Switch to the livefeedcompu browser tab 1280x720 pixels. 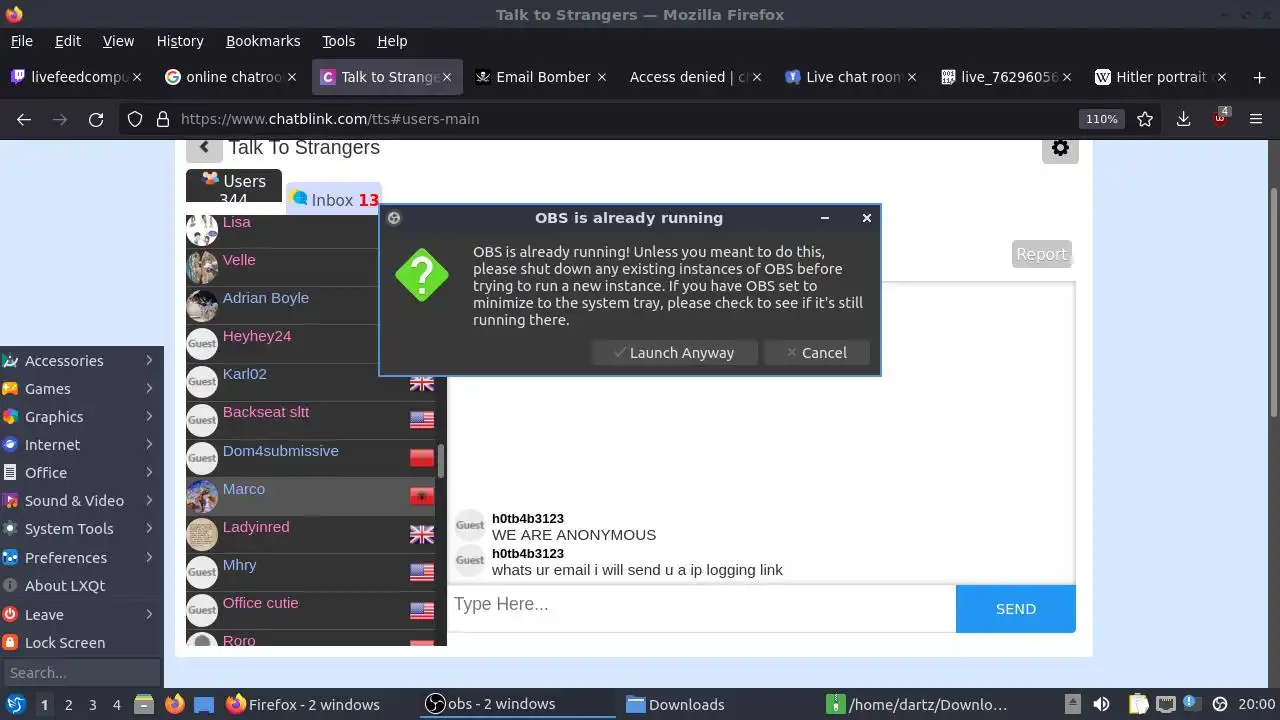(76, 77)
